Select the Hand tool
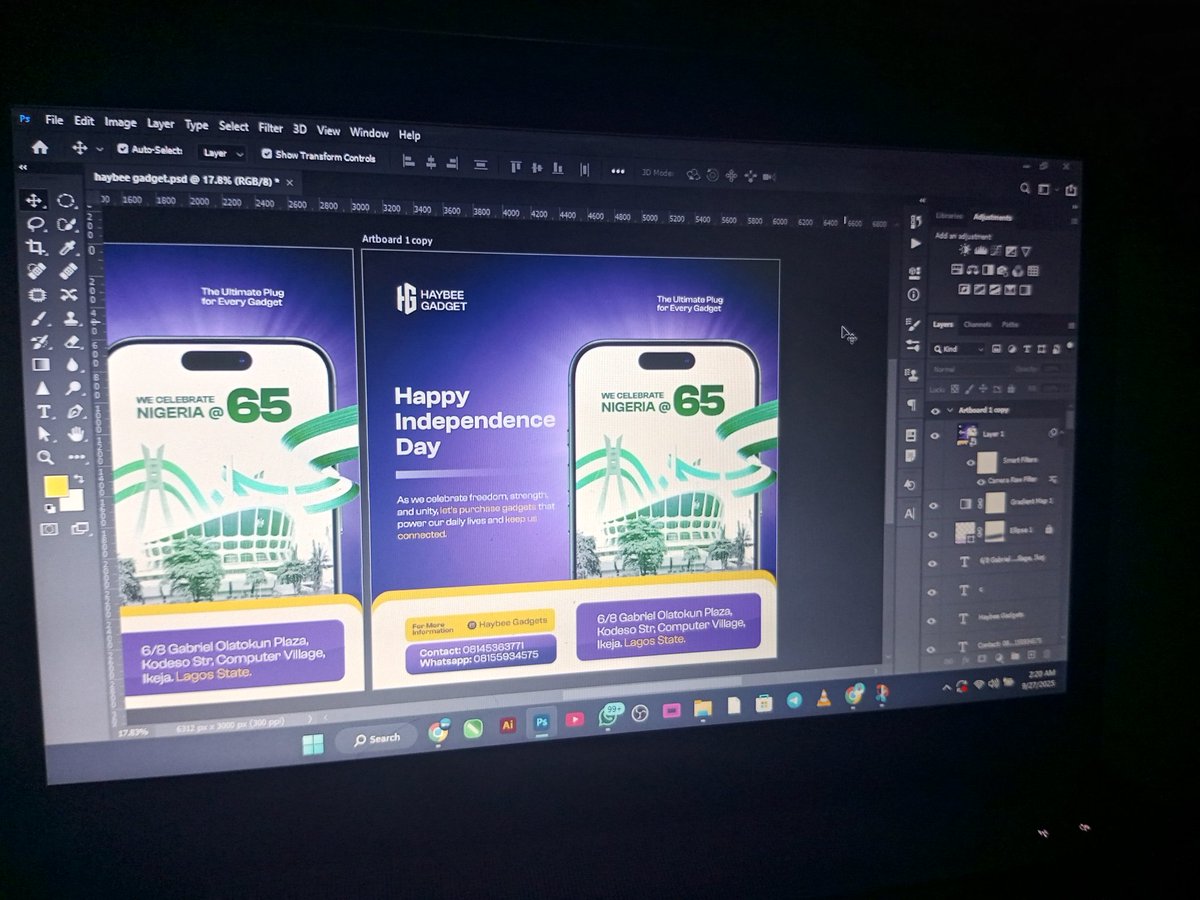The image size is (1200, 900). (76, 434)
